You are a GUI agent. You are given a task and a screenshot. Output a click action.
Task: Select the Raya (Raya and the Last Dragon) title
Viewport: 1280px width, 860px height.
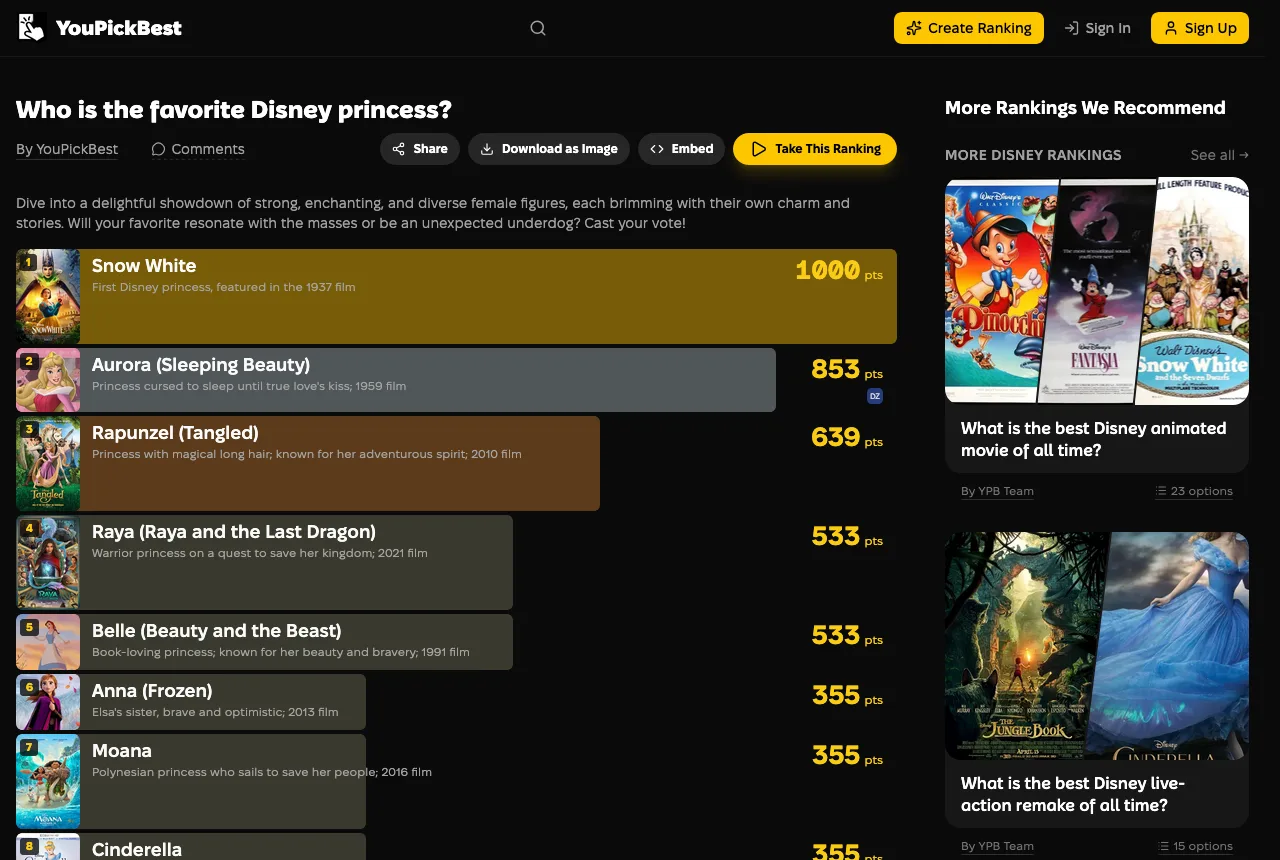234,532
